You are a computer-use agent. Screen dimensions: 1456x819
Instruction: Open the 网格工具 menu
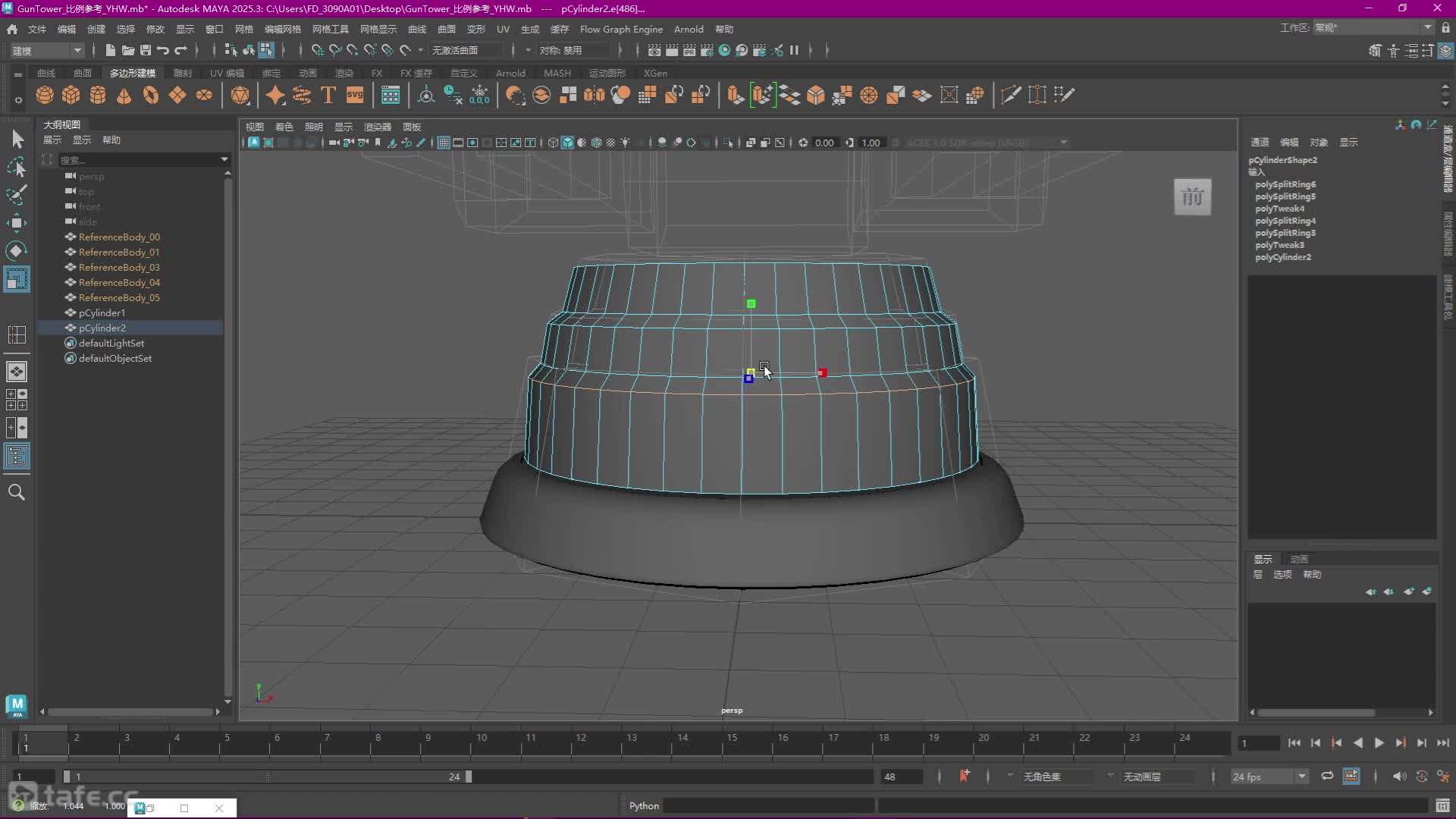point(330,29)
